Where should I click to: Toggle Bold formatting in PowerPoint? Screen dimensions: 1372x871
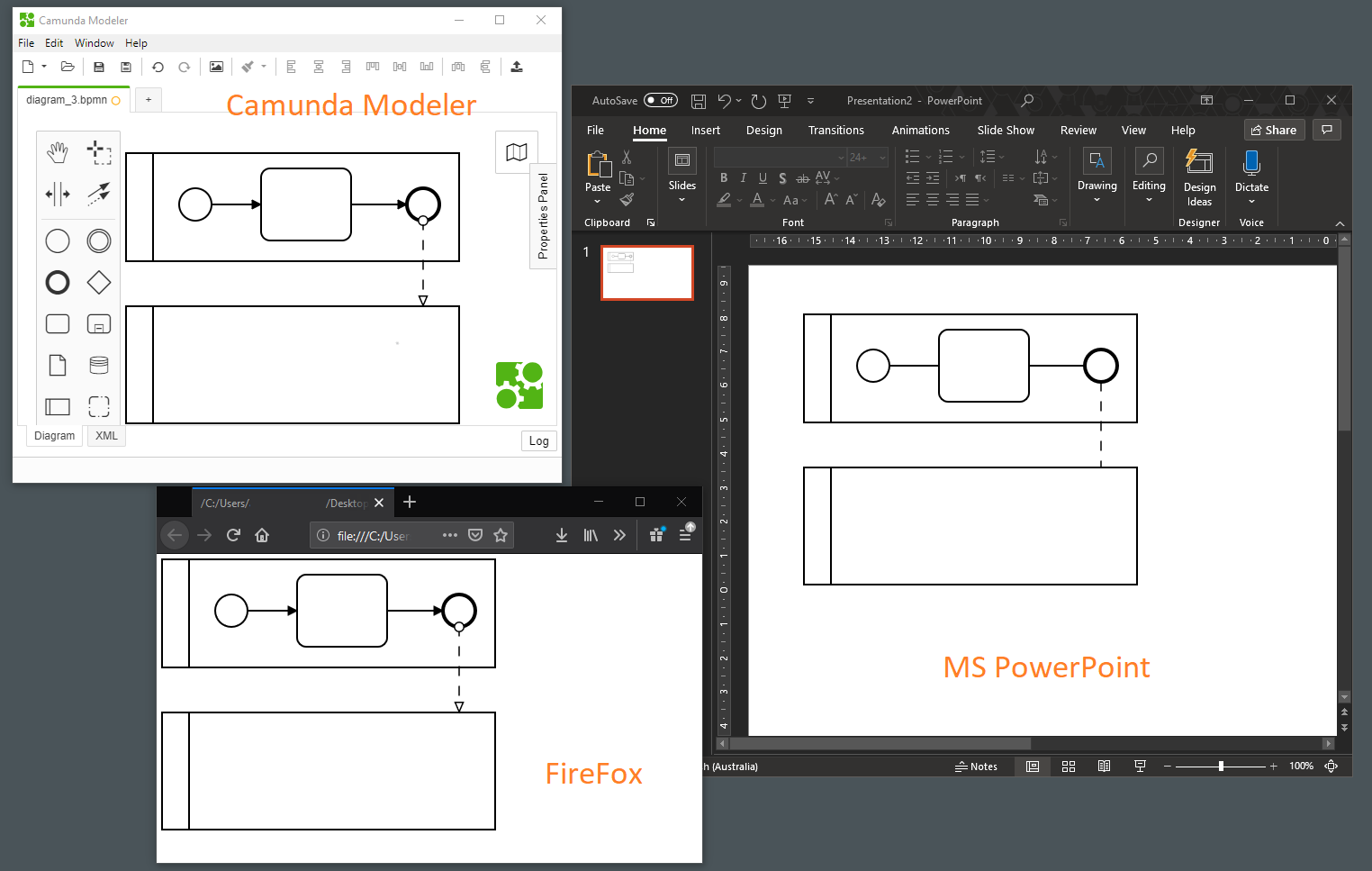(724, 178)
